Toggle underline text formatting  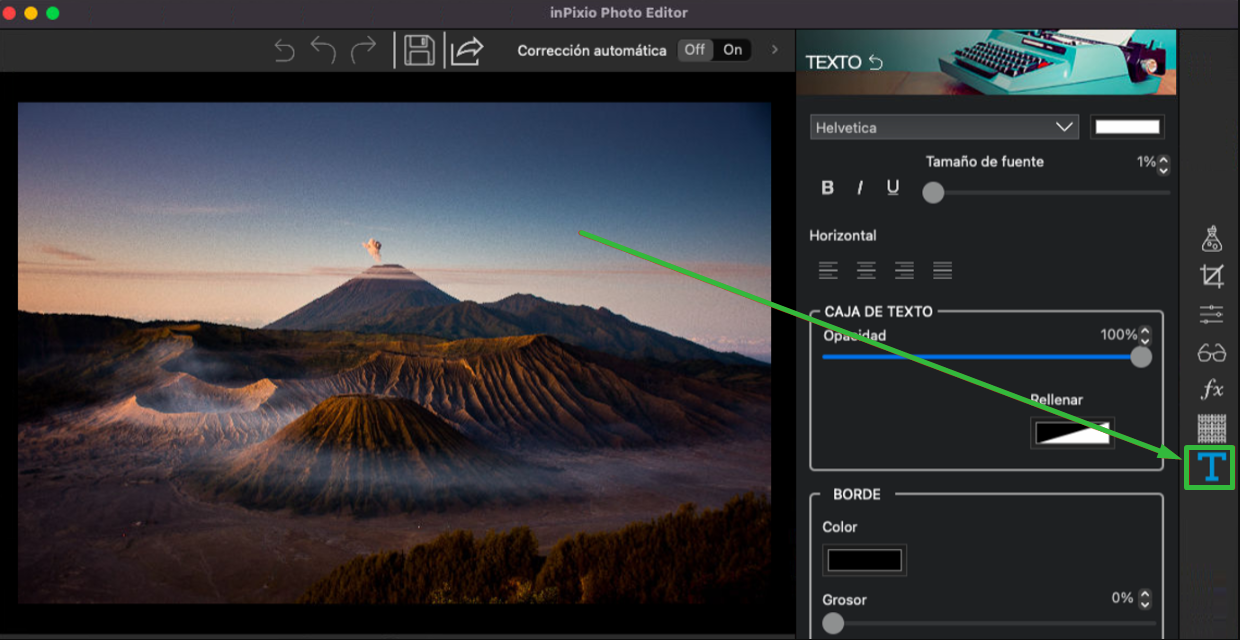pyautogui.click(x=893, y=187)
